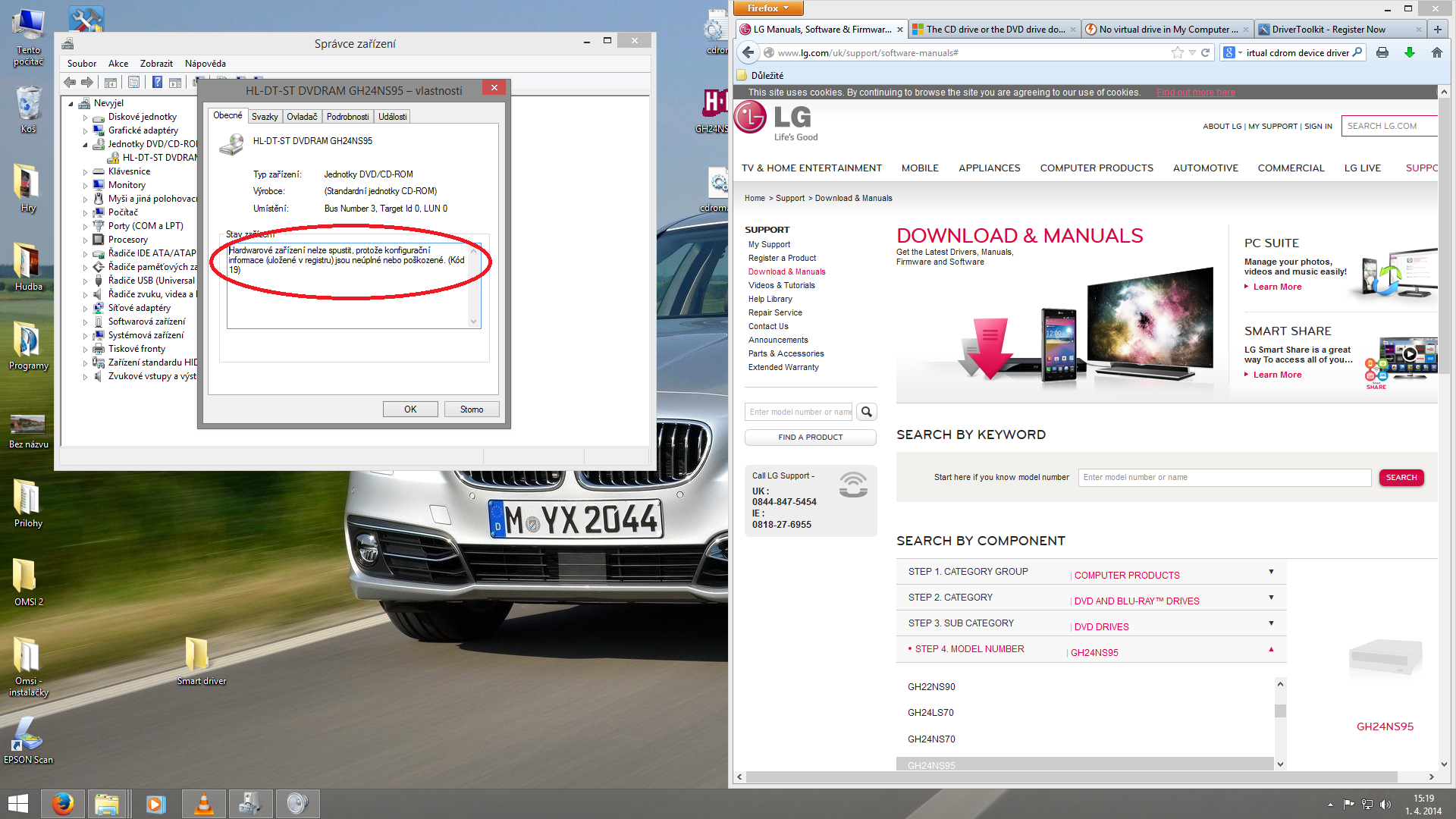Select GH24LS70 in the model list
Image resolution: width=1456 pixels, height=819 pixels.
(x=930, y=713)
